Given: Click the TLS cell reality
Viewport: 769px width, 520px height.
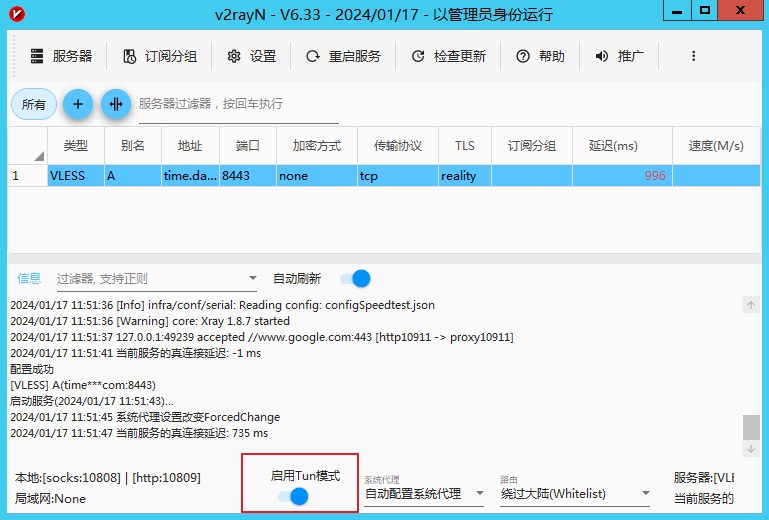Looking at the screenshot, I should 465,176.
